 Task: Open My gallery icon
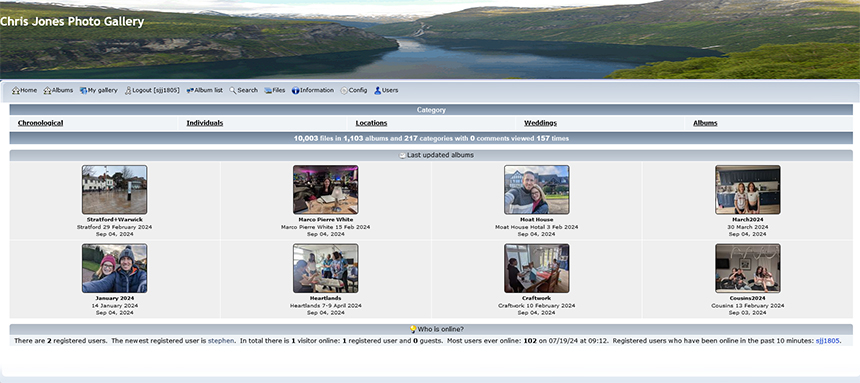coord(83,91)
